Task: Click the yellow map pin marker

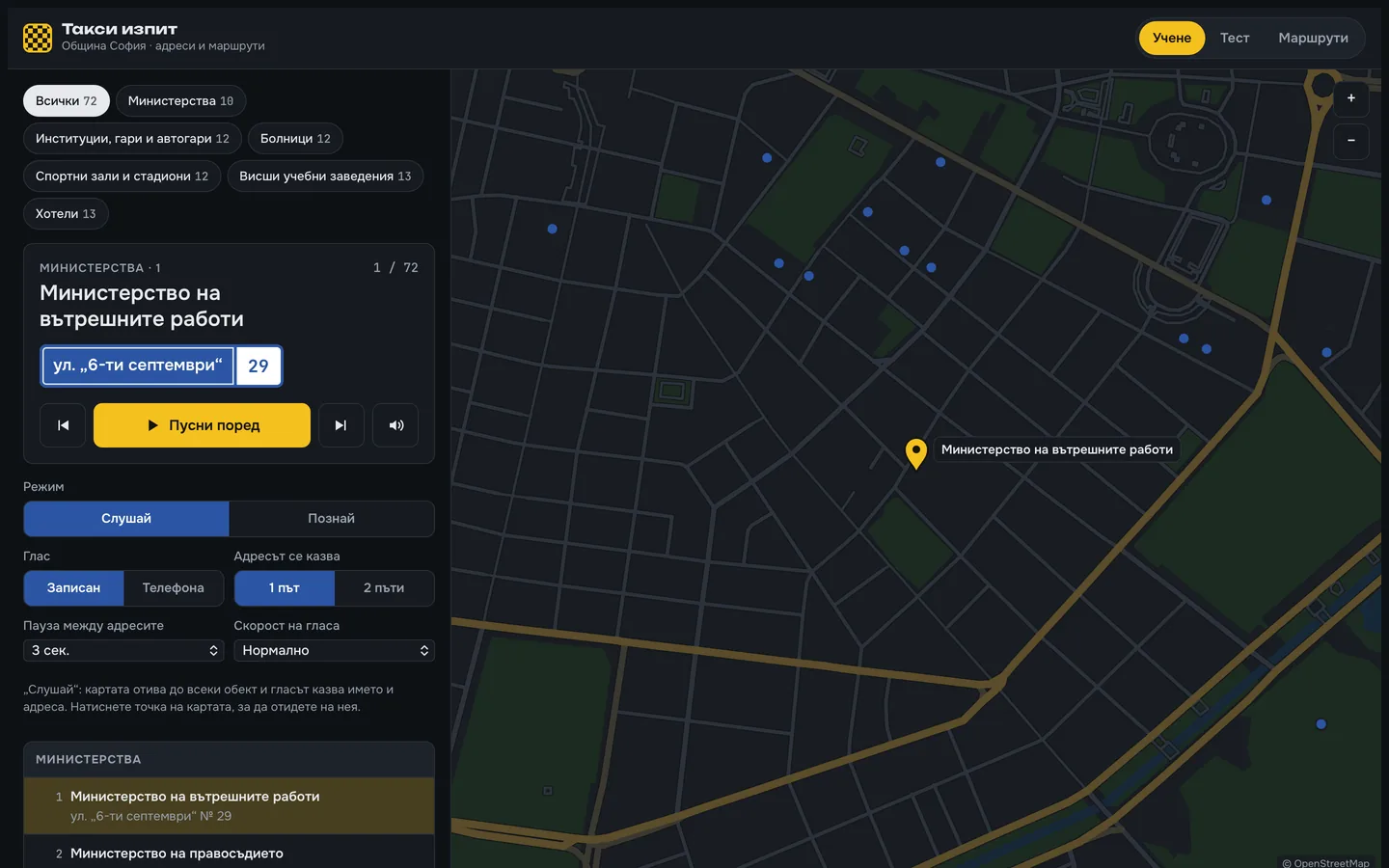Action: (x=916, y=453)
